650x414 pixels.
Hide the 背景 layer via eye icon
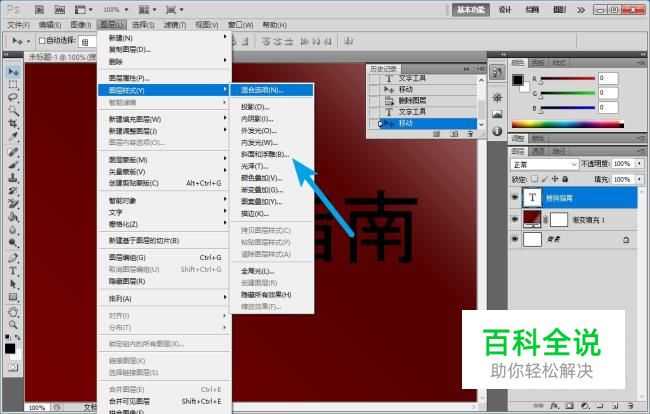(515, 239)
